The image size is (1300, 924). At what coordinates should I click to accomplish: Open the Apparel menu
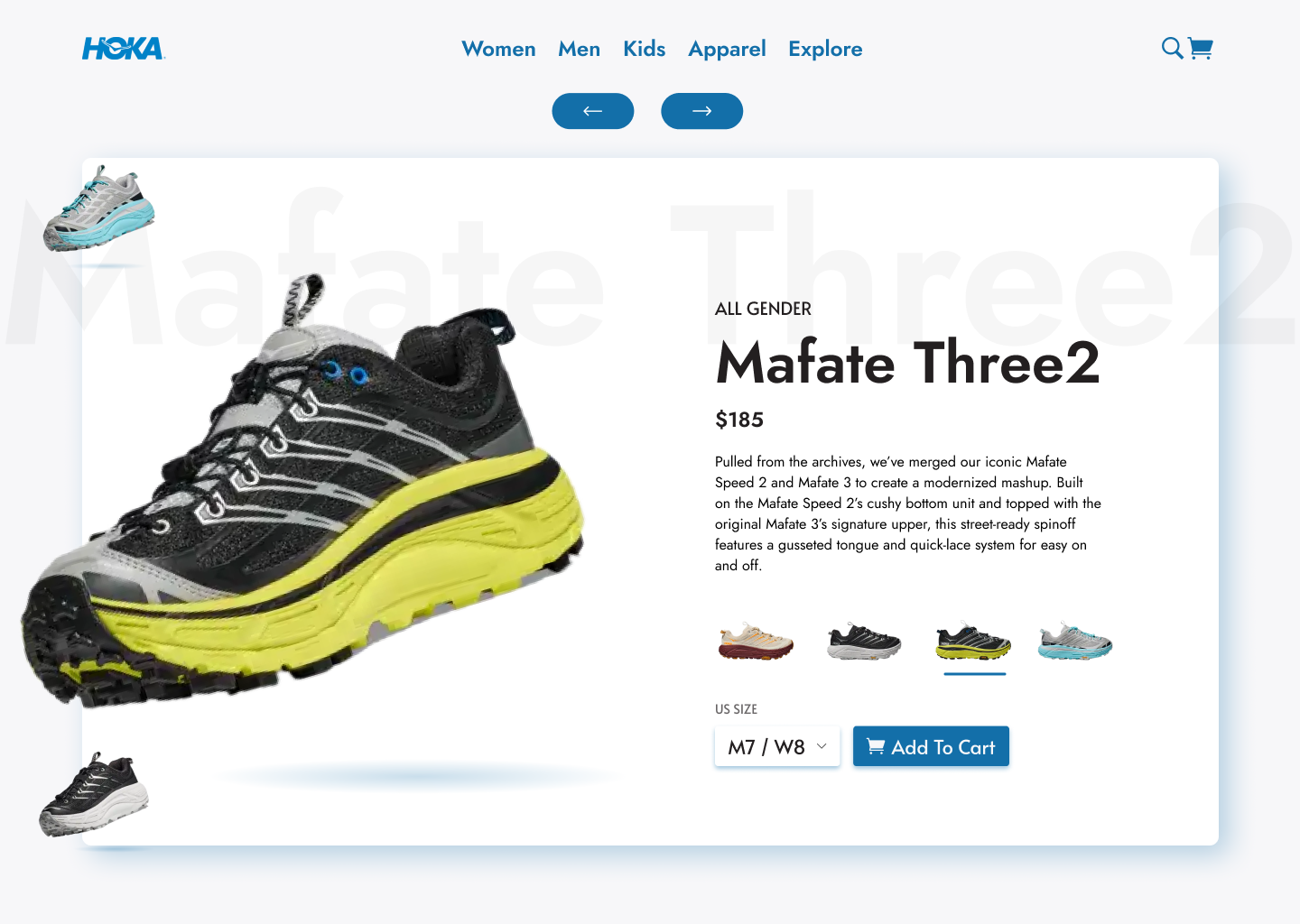tap(727, 49)
